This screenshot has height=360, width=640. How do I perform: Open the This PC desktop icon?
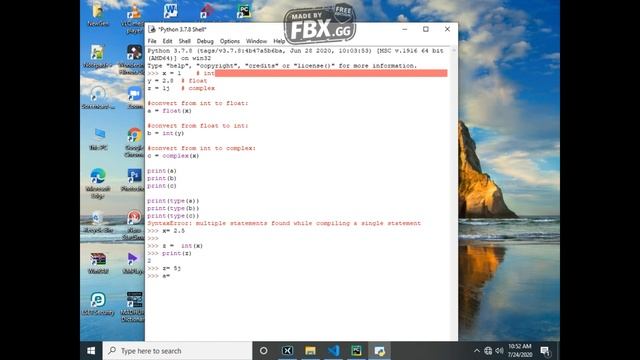tap(98, 139)
